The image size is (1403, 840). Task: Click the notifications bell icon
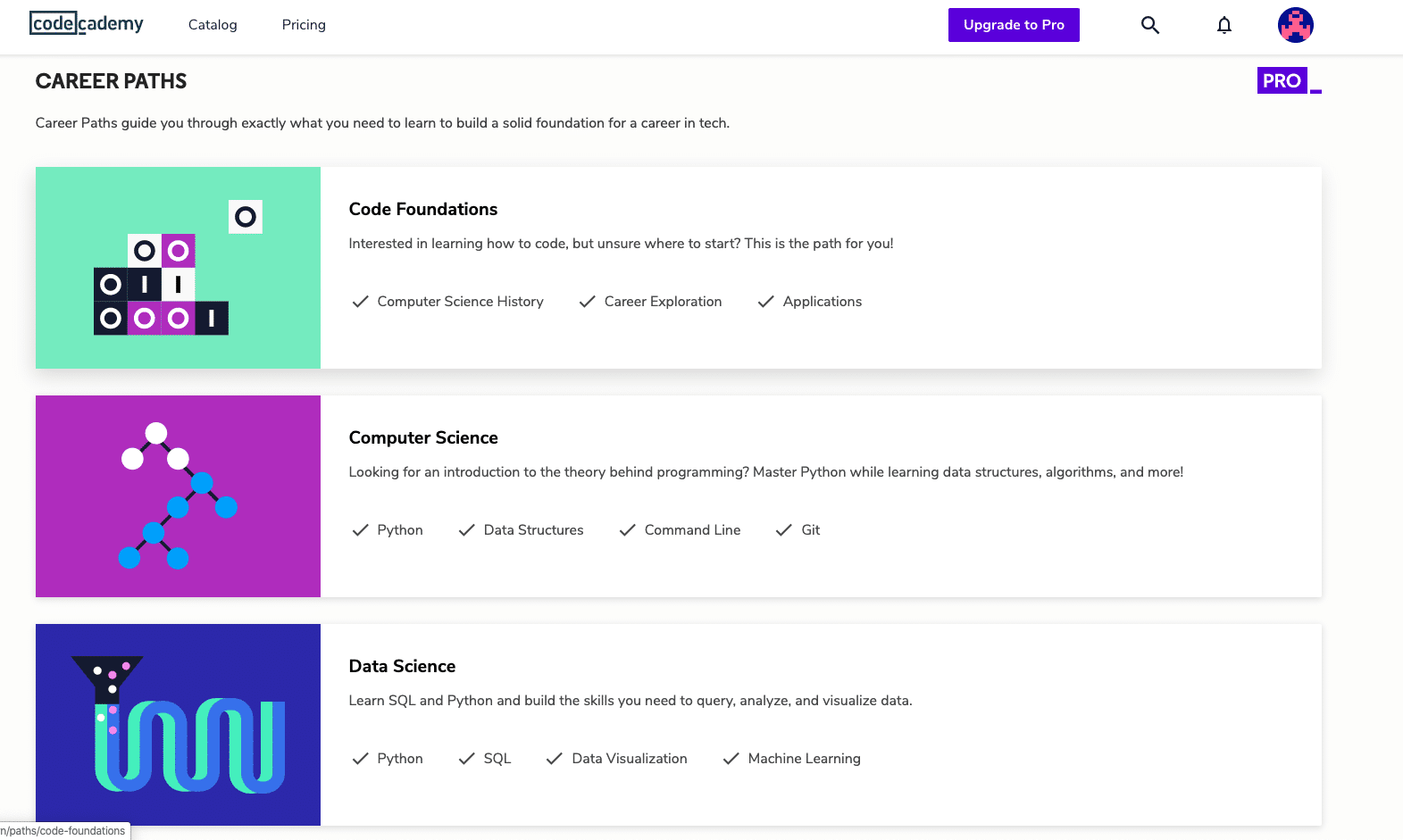pos(1224,25)
